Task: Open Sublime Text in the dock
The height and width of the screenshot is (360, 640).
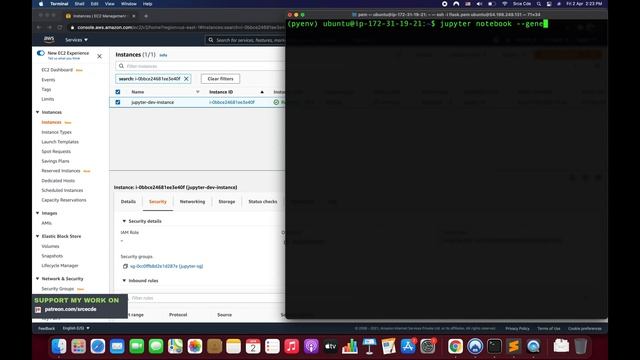Action: (514, 347)
